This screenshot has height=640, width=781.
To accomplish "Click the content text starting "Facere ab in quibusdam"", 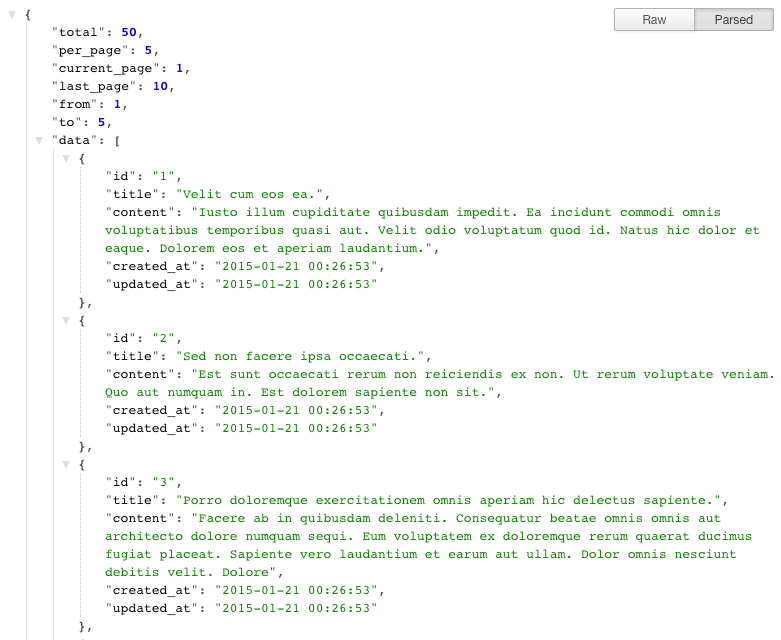I will coord(428,545).
